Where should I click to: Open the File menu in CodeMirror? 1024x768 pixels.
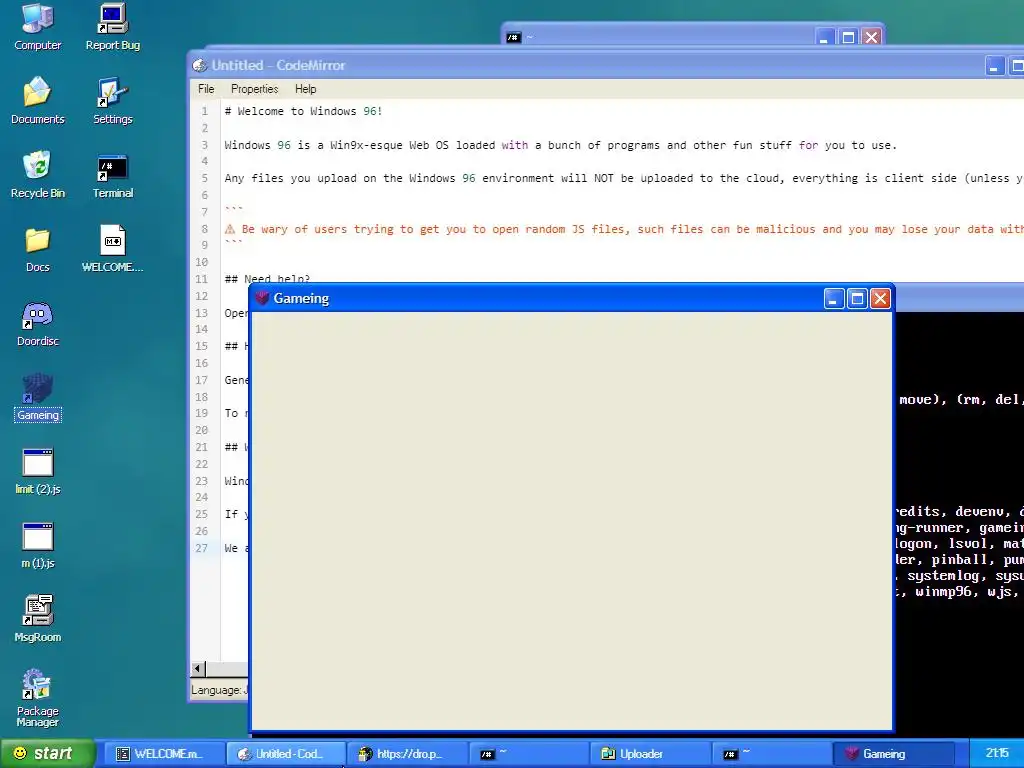206,89
